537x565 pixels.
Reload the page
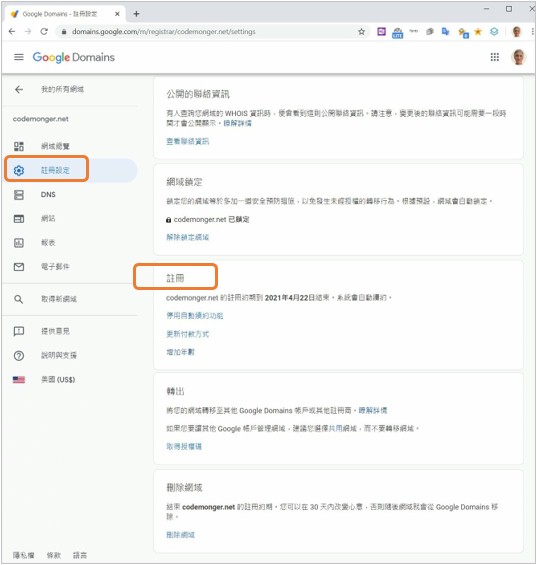coord(44,32)
